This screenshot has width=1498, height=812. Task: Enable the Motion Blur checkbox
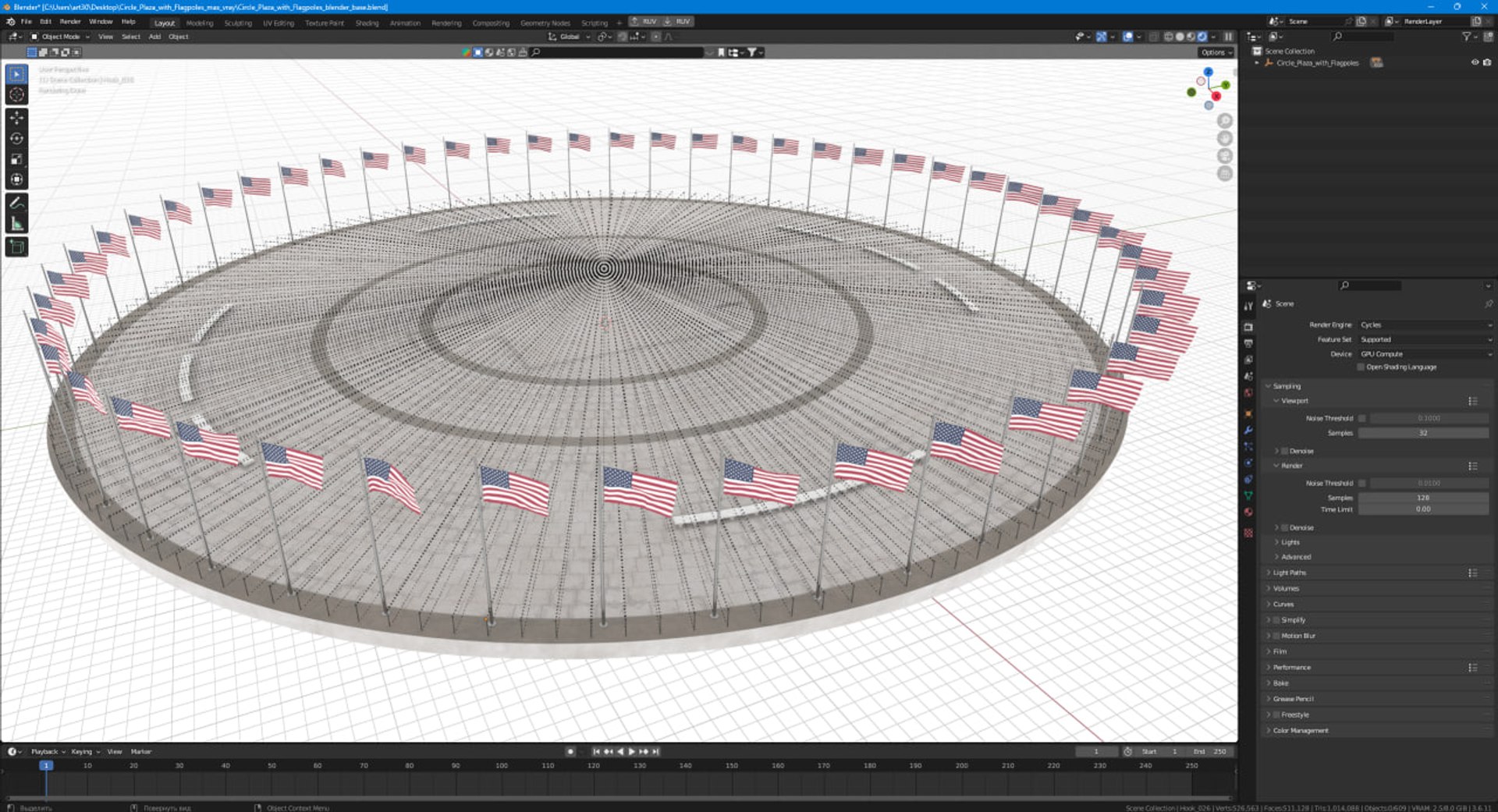1276,636
